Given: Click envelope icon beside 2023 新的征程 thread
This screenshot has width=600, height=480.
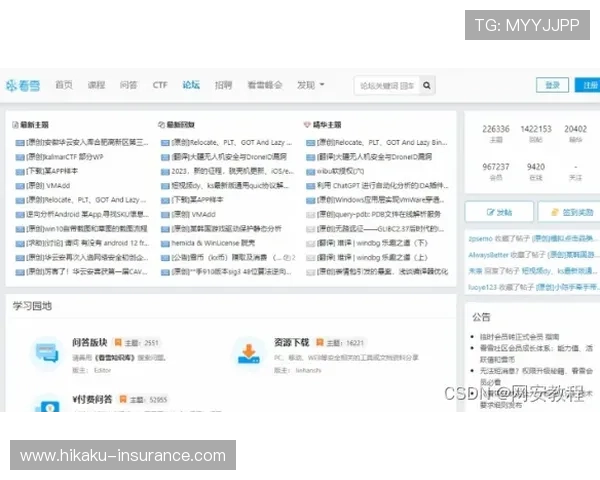Looking at the screenshot, I should (165, 172).
